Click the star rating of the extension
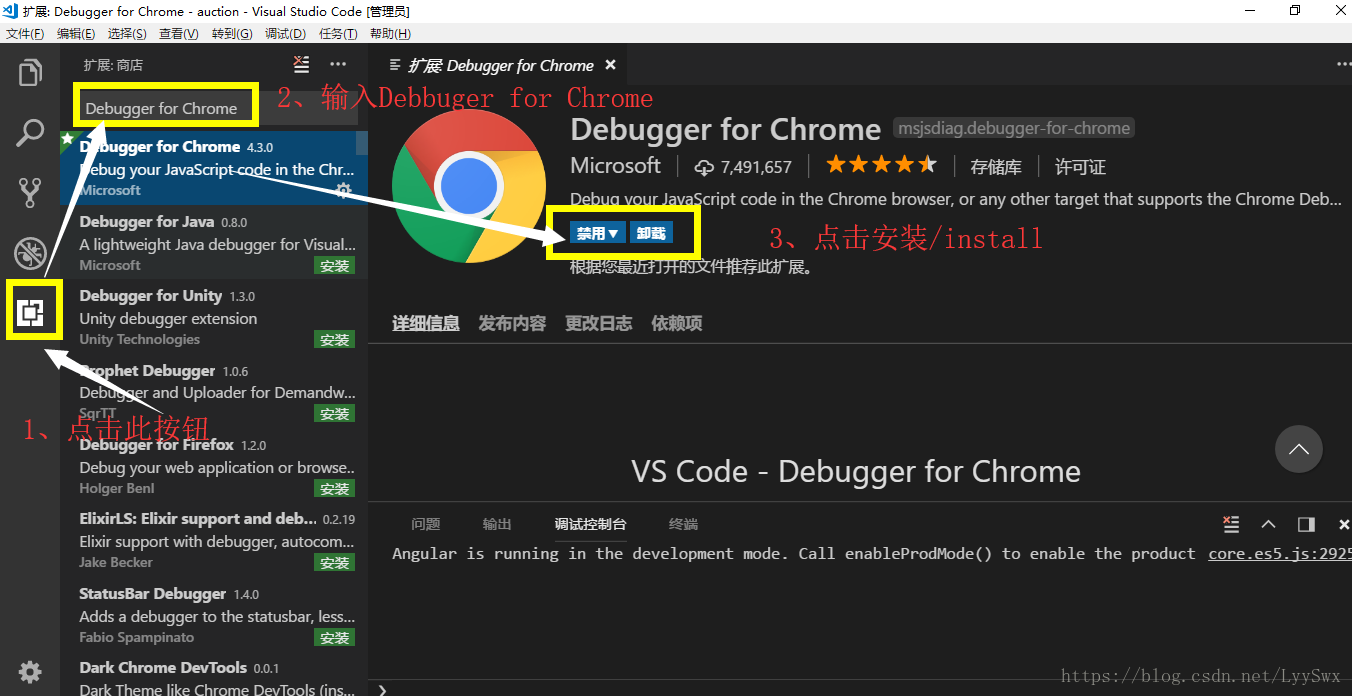Image resolution: width=1352 pixels, height=696 pixels. tap(881, 165)
